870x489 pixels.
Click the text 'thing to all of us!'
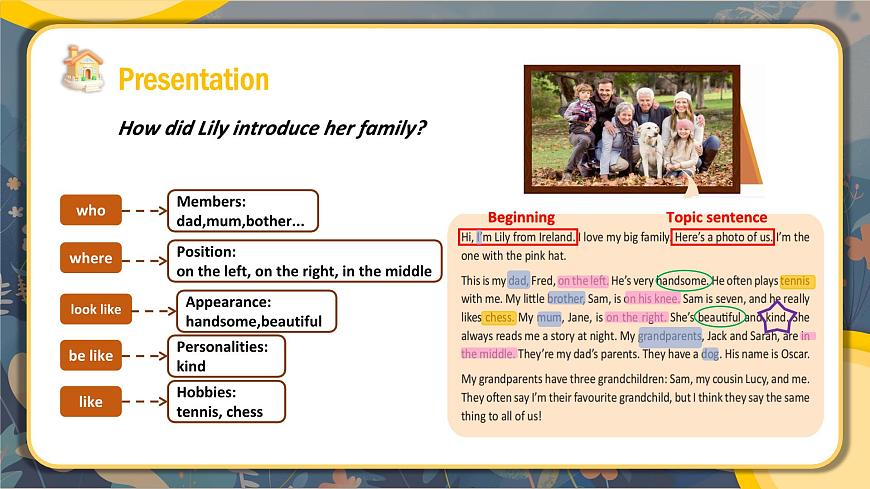click(501, 416)
